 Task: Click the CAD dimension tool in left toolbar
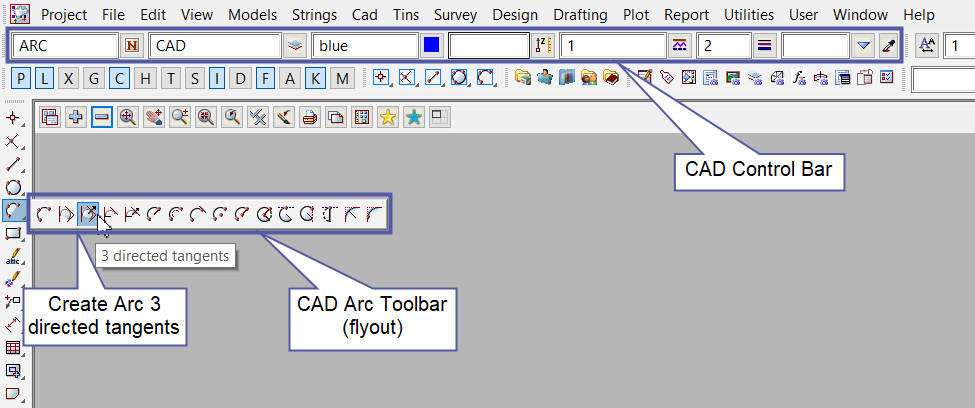[x=13, y=325]
